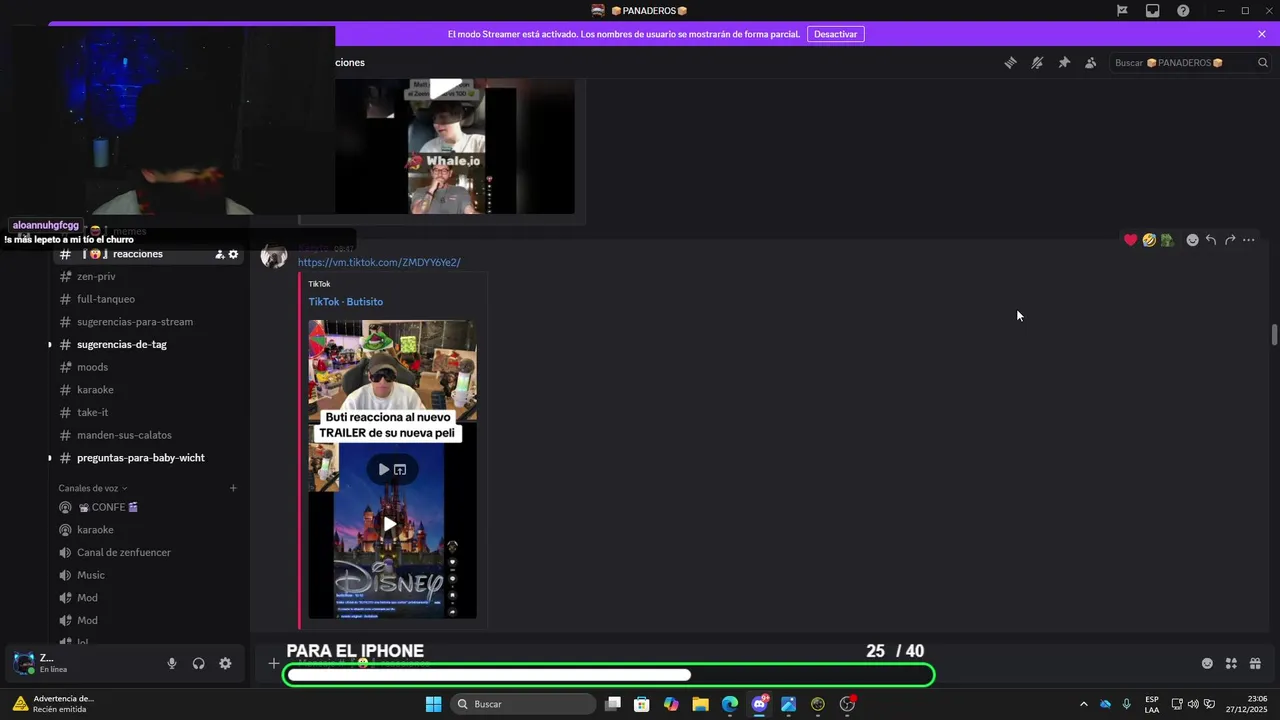The width and height of the screenshot is (1280, 720).
Task: Open the vm.tiktok.com link
Action: point(379,262)
